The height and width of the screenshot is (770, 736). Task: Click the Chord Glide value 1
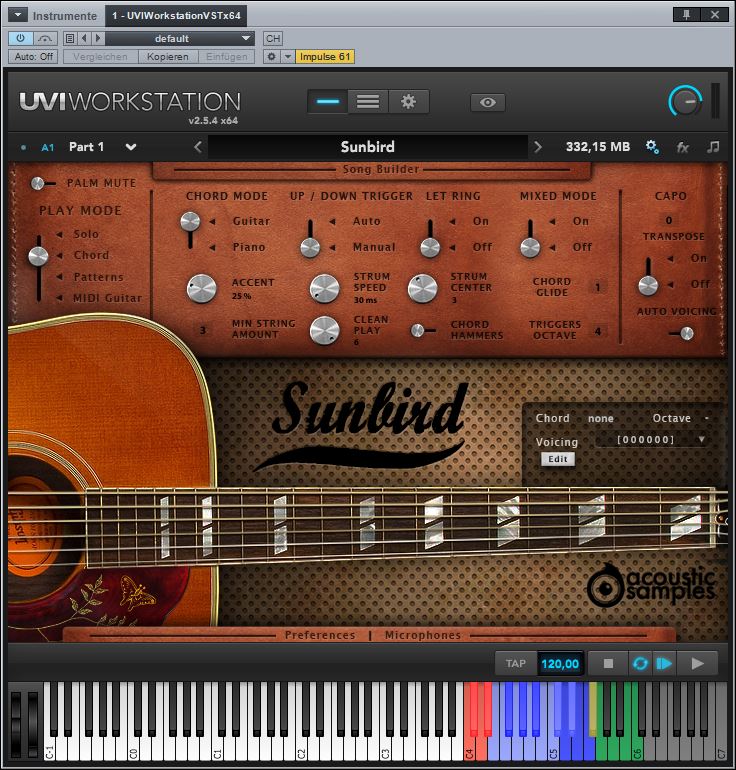598,287
